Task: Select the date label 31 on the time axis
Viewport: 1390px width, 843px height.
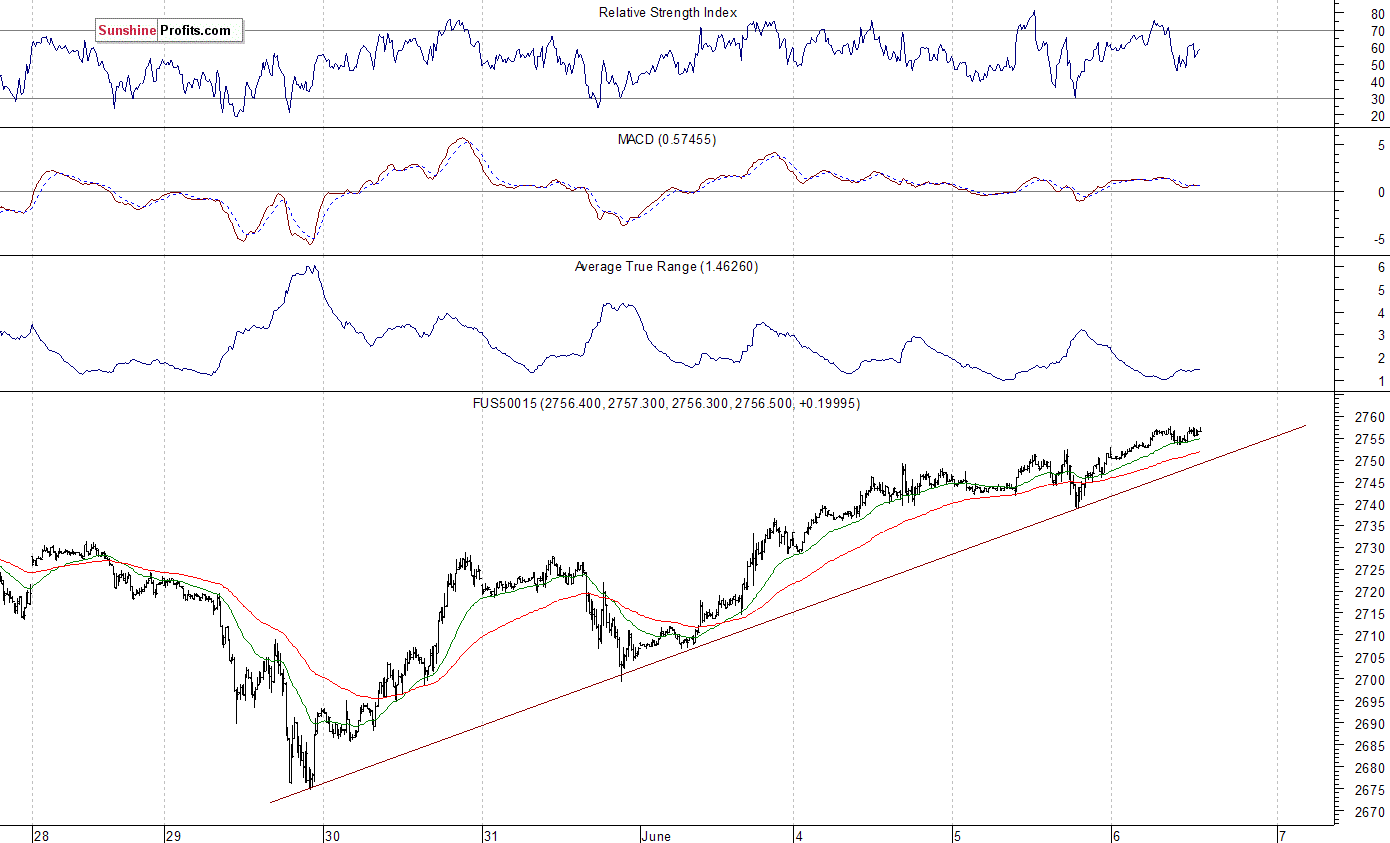Action: coord(490,836)
